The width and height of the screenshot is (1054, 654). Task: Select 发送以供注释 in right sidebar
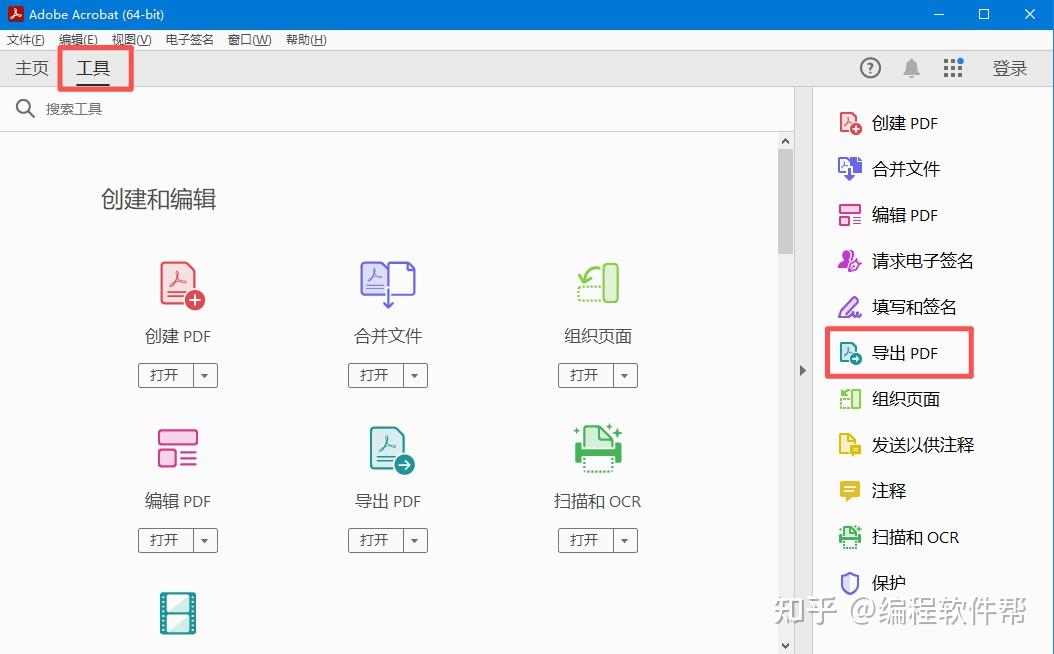coord(906,445)
